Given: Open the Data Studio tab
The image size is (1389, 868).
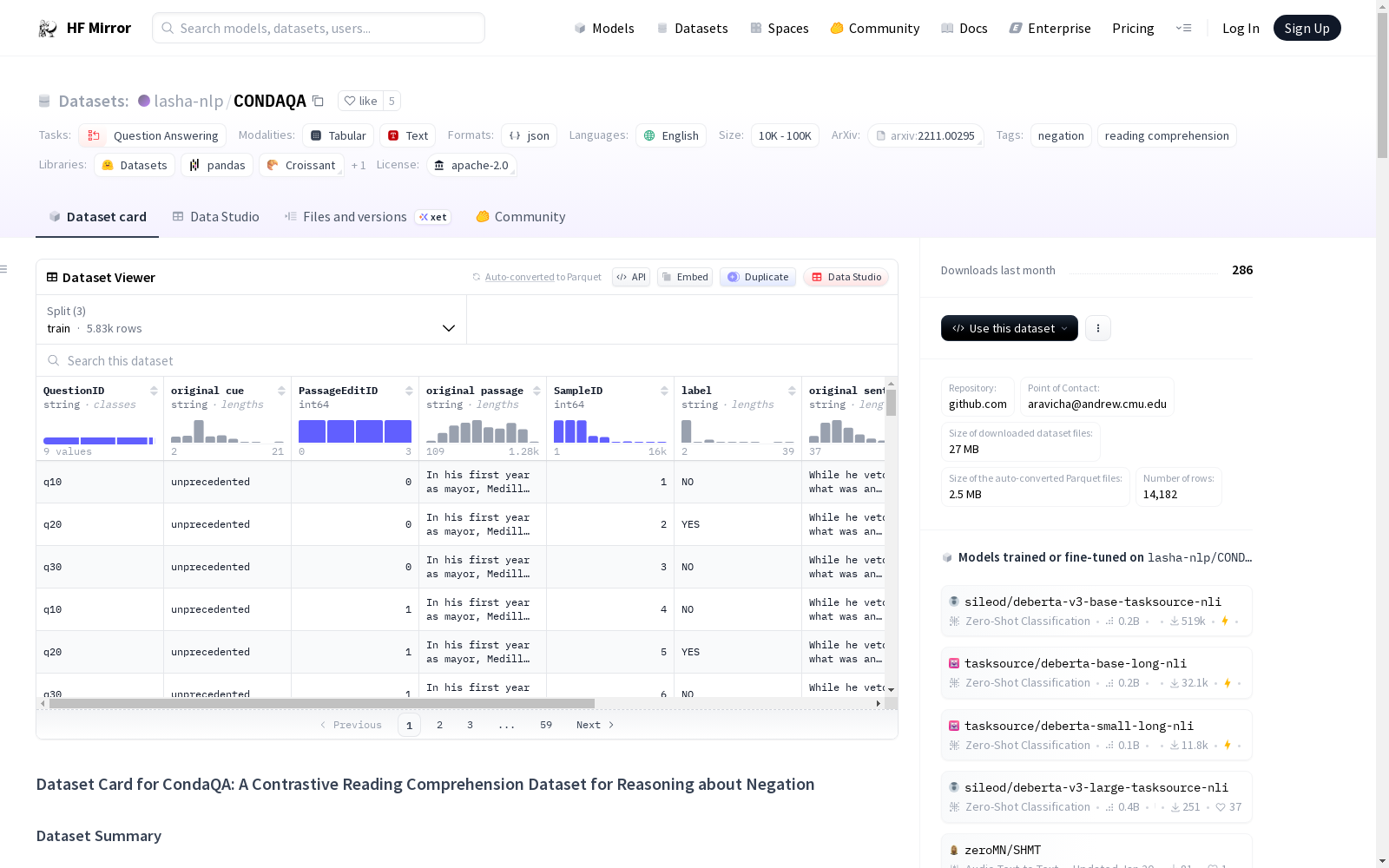Looking at the screenshot, I should pyautogui.click(x=215, y=217).
